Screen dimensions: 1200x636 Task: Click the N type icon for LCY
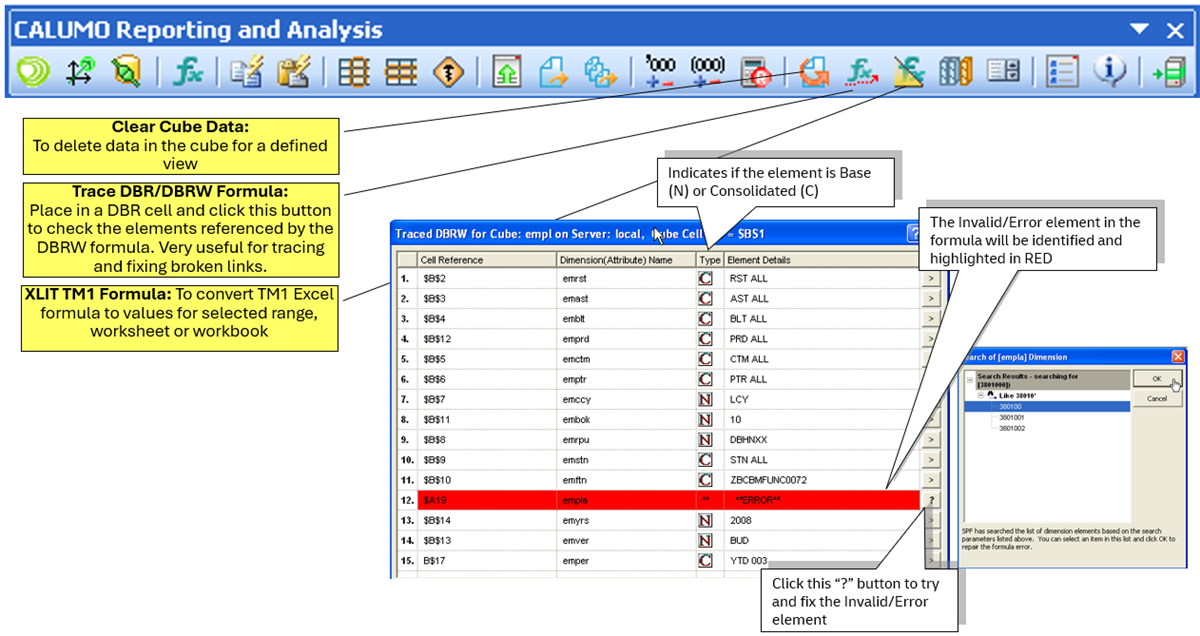point(705,399)
